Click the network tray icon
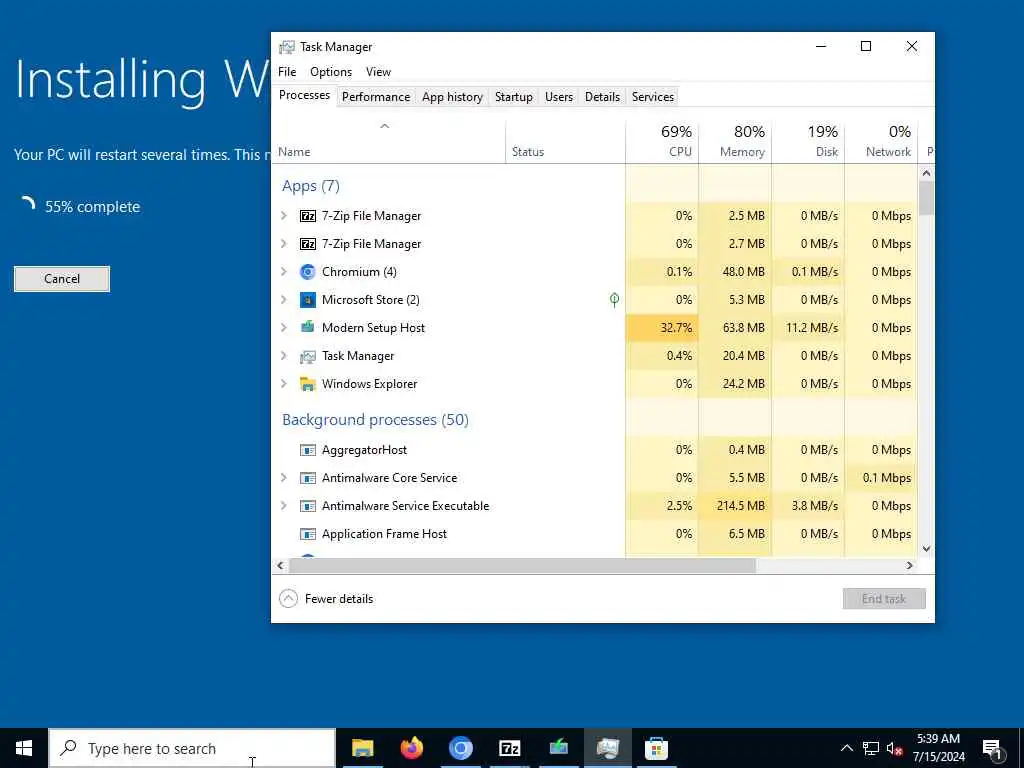The width and height of the screenshot is (1024, 768). point(871,748)
